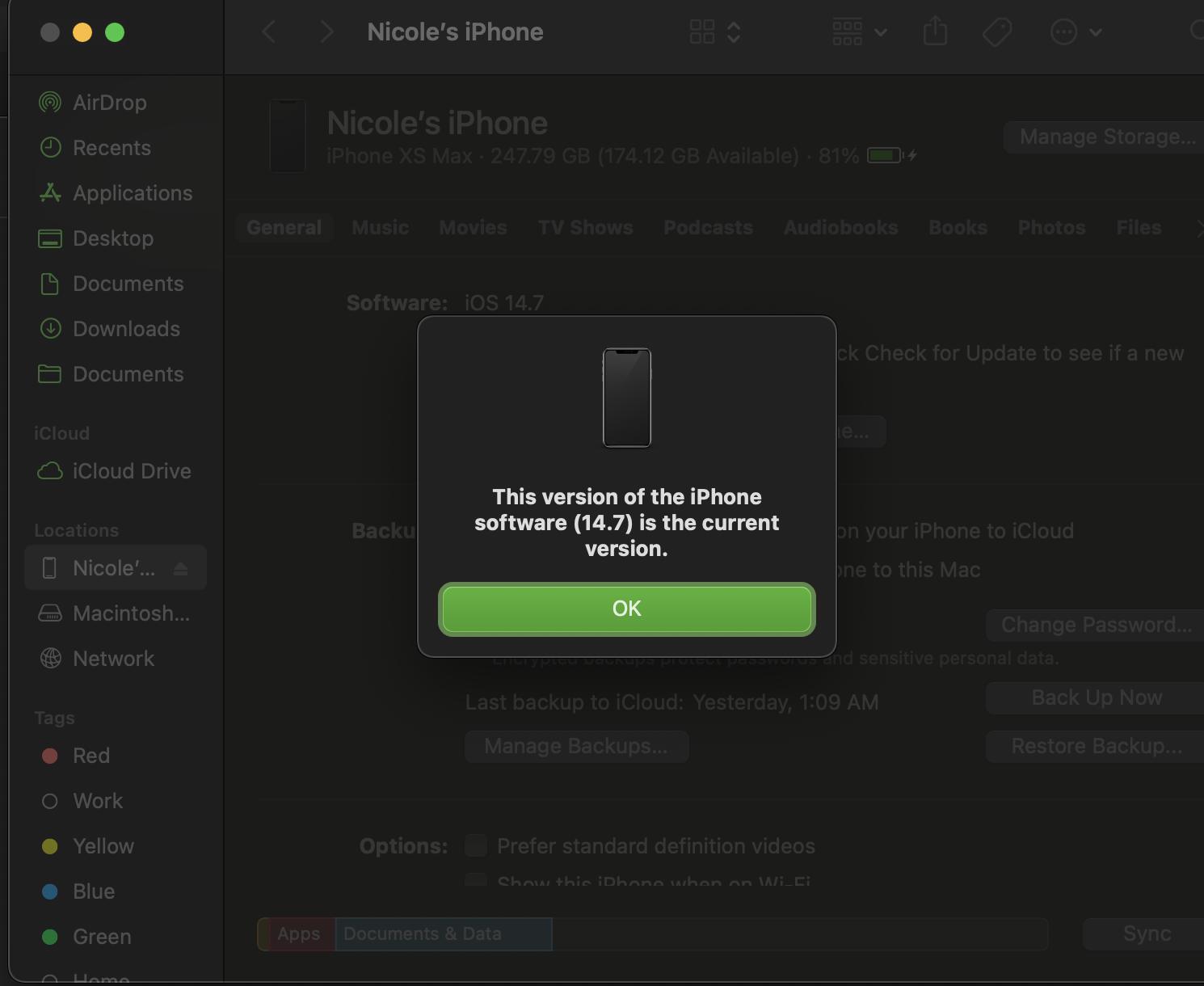
Task: Click the last iCloud backup time text
Action: (786, 702)
